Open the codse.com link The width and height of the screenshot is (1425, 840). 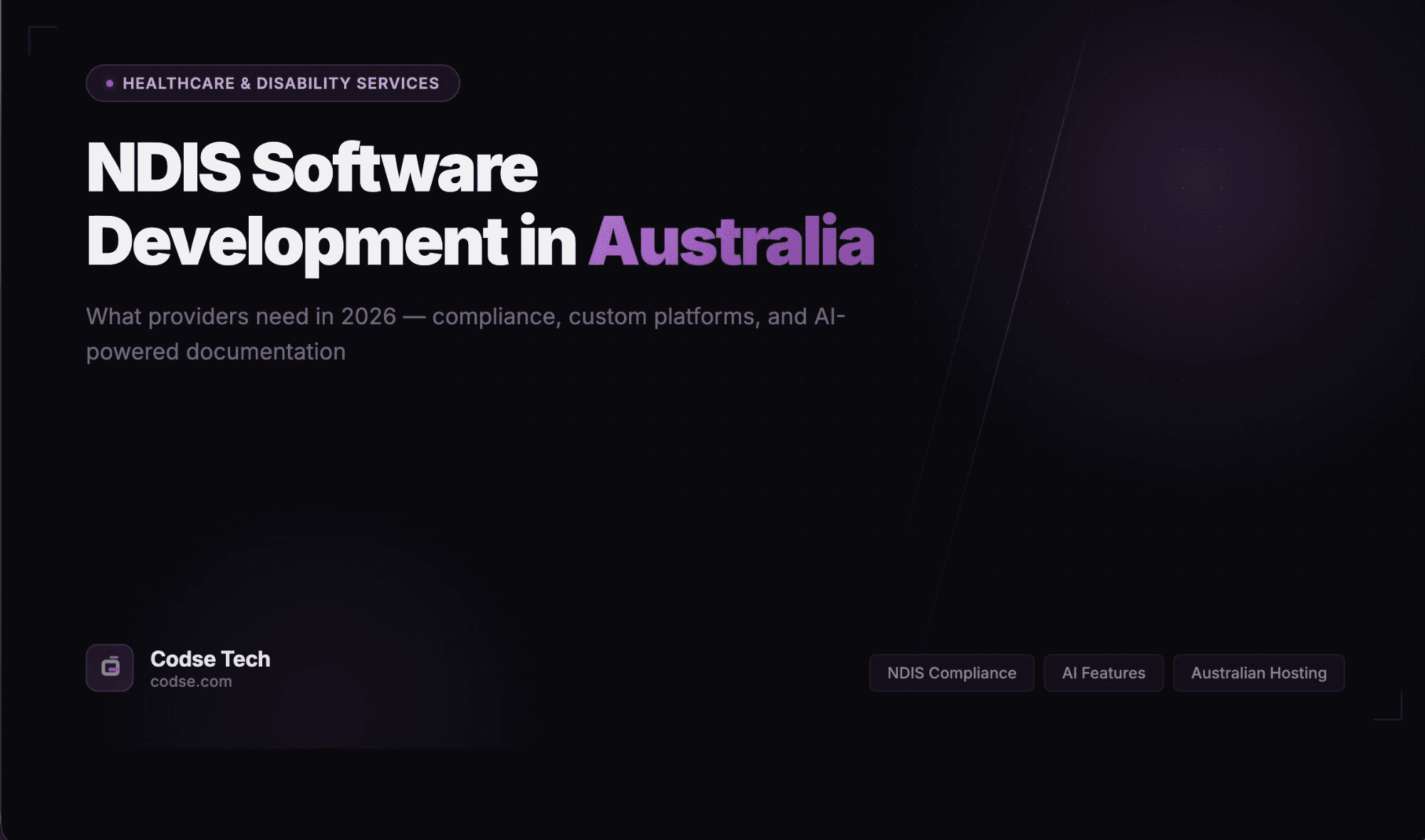tap(190, 681)
